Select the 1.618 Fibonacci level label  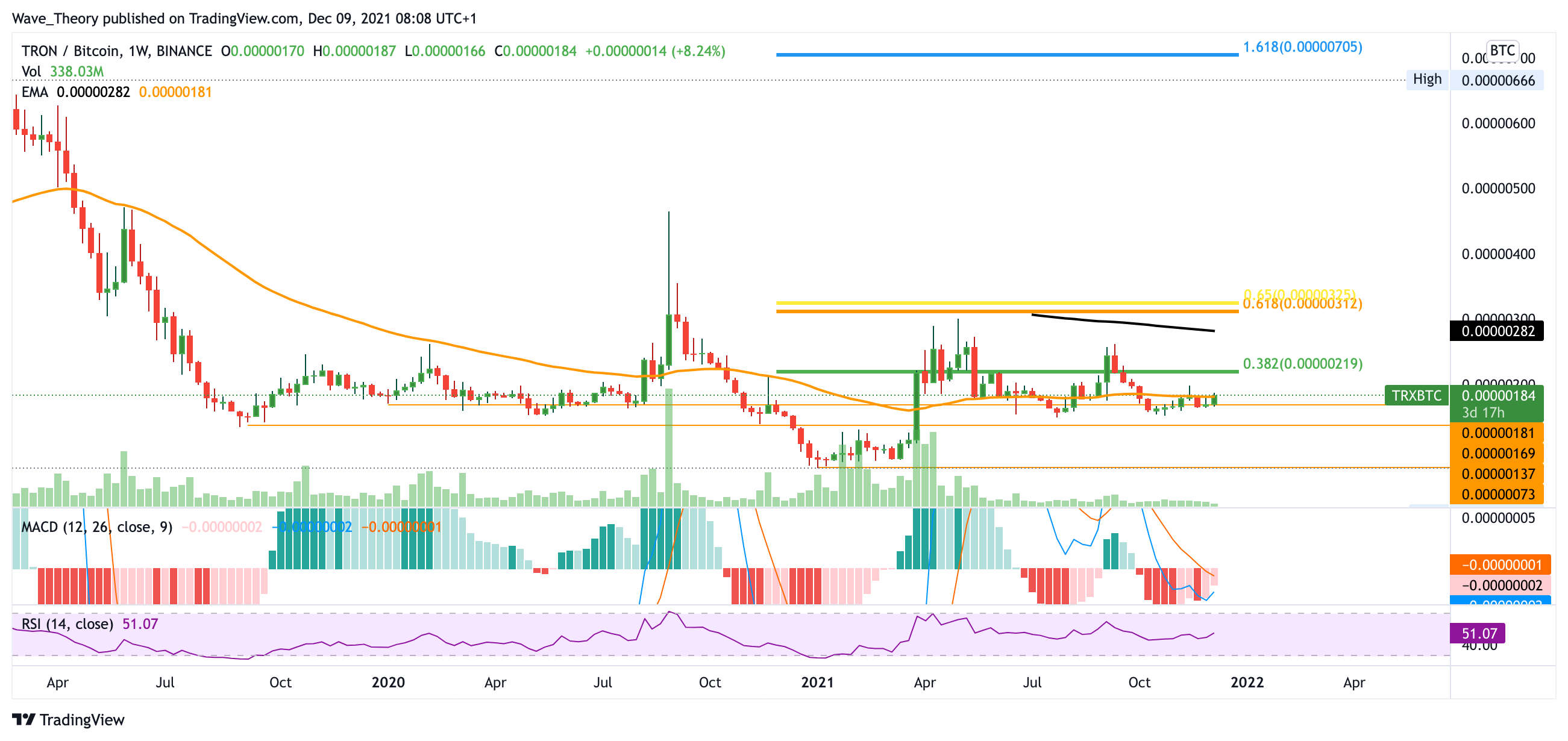pyautogui.click(x=1302, y=48)
